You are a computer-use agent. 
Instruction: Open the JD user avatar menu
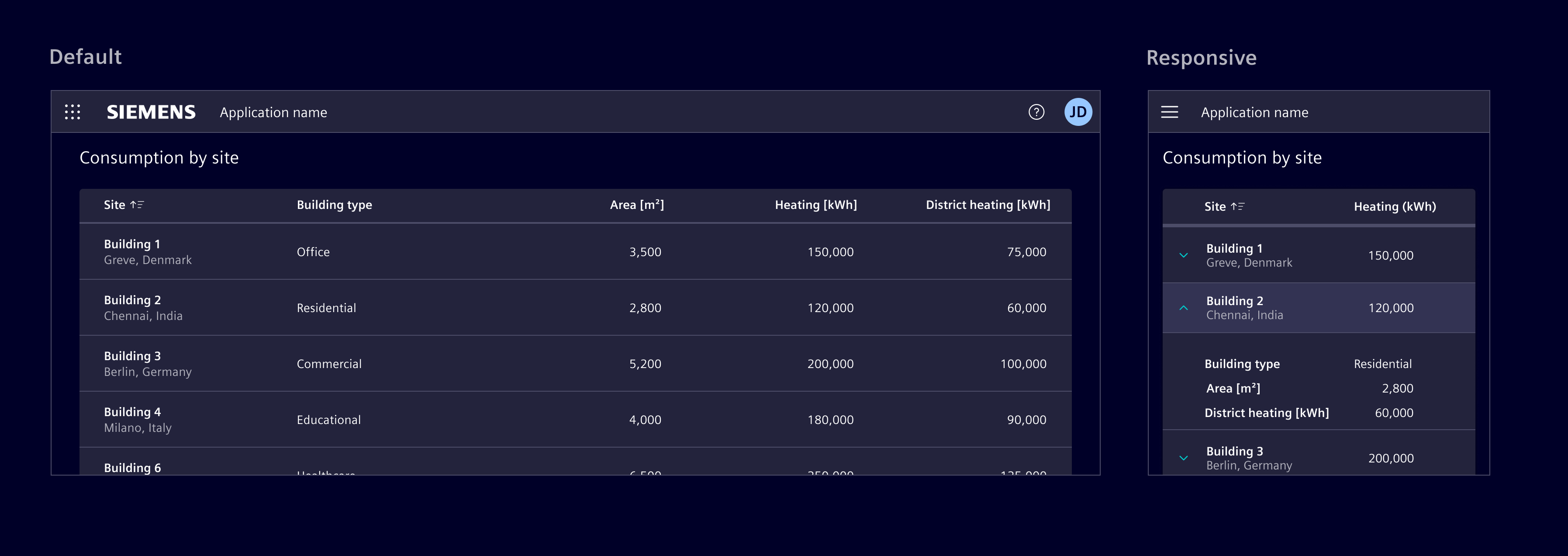(x=1078, y=111)
